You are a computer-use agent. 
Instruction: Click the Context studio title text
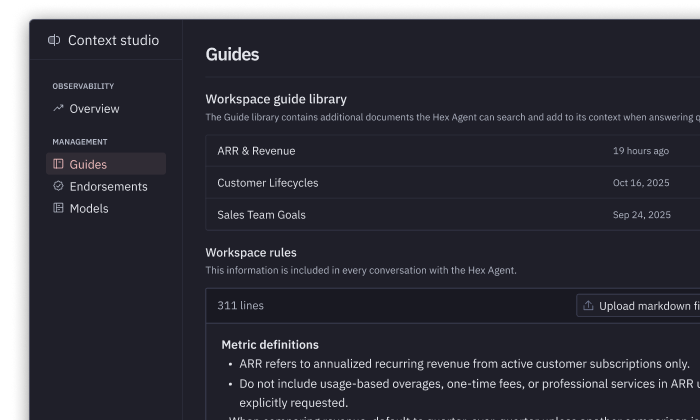(113, 41)
